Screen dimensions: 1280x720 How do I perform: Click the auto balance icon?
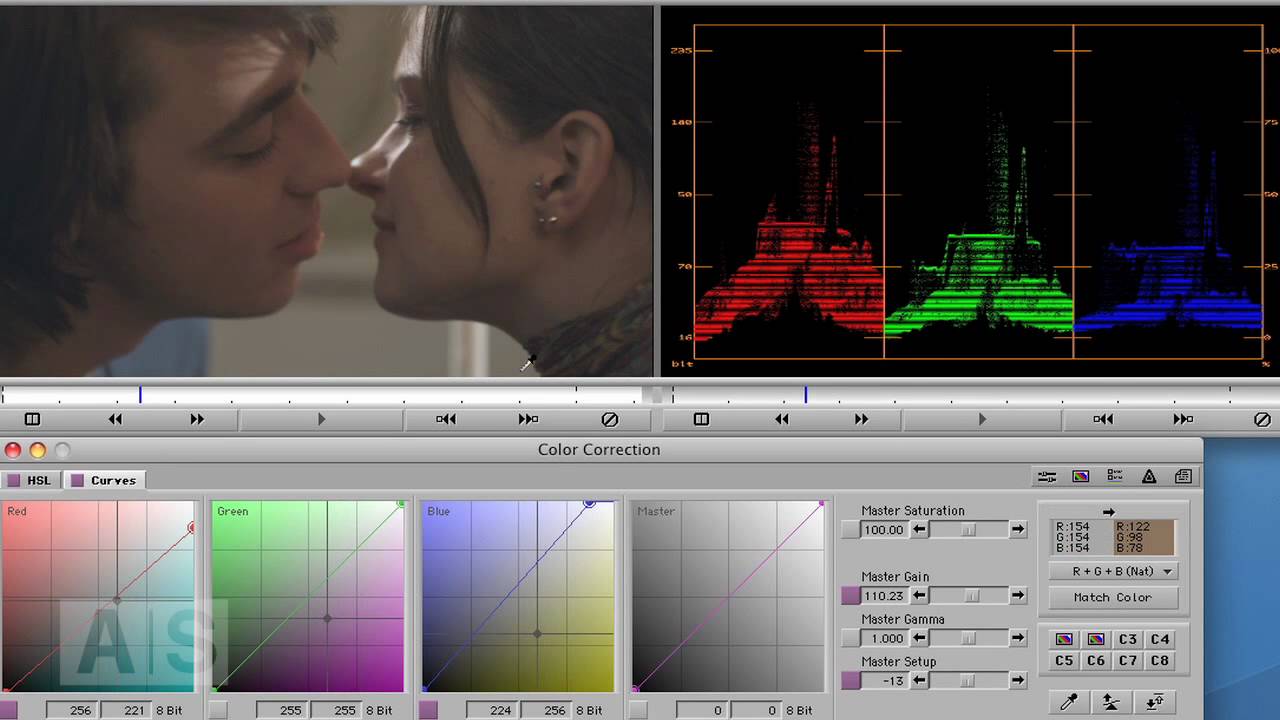[1112, 702]
